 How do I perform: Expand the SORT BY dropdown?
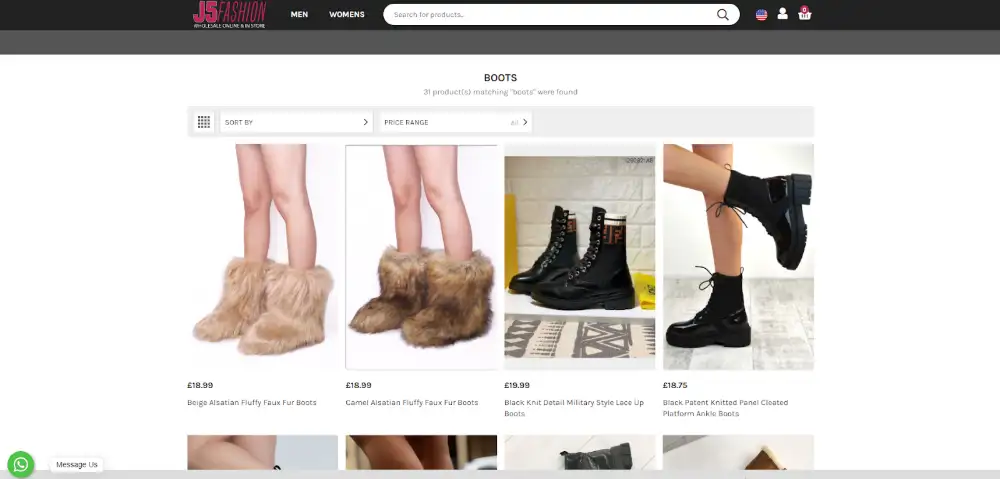coord(297,122)
